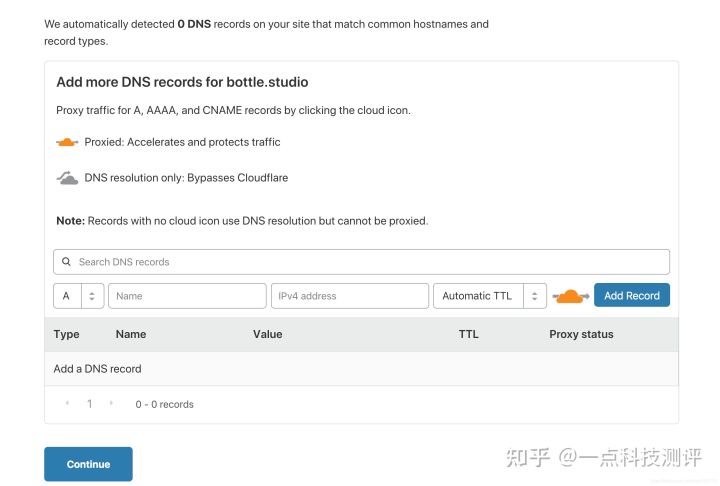720x486 pixels.
Task: Click the TTL column header
Action: click(468, 334)
